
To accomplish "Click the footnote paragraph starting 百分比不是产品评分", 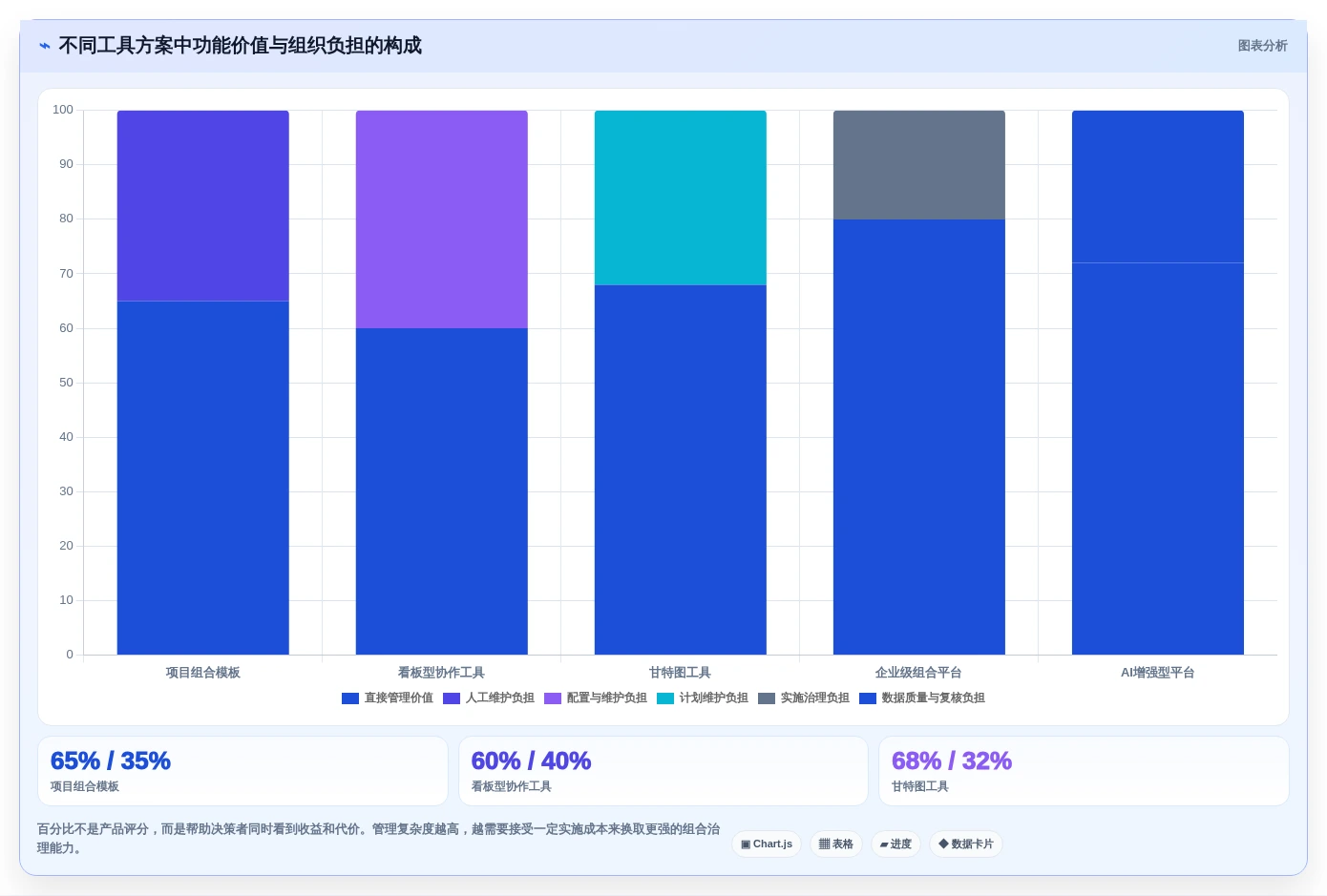I will (379, 839).
